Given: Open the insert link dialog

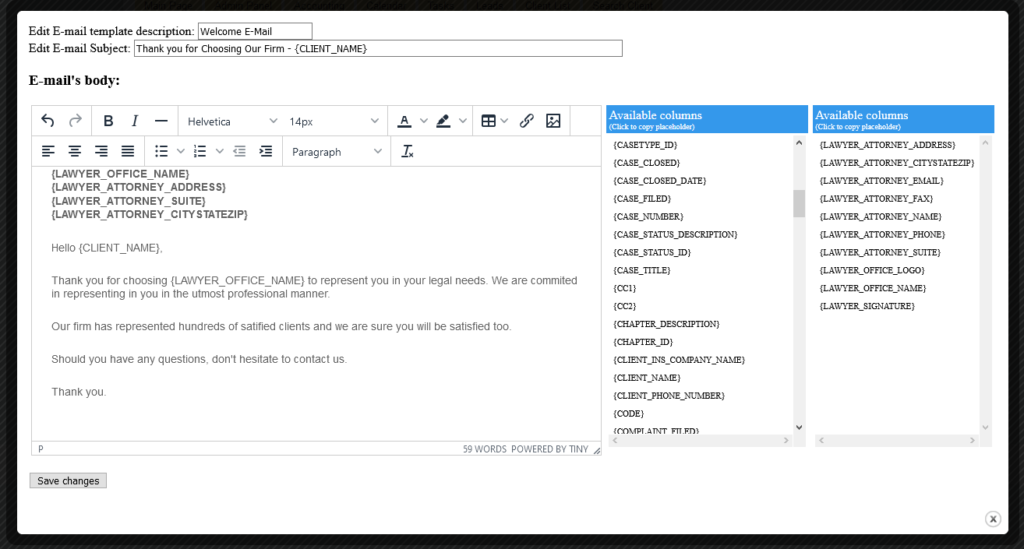Looking at the screenshot, I should click(526, 121).
